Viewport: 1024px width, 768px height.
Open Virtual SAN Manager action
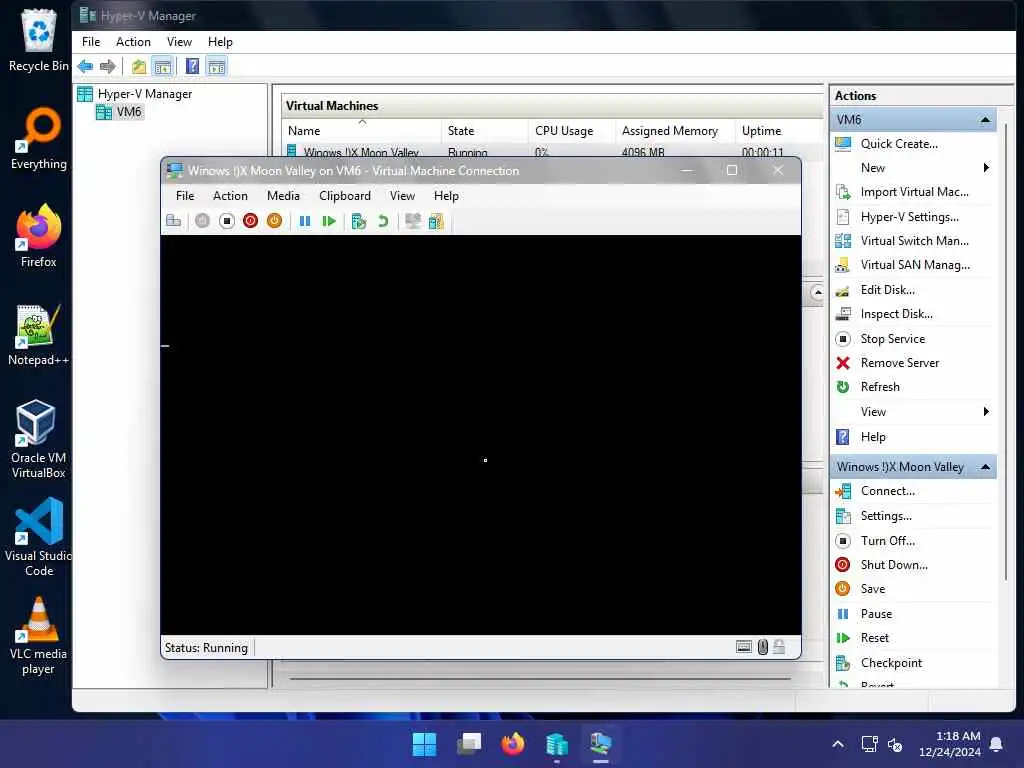tap(915, 265)
